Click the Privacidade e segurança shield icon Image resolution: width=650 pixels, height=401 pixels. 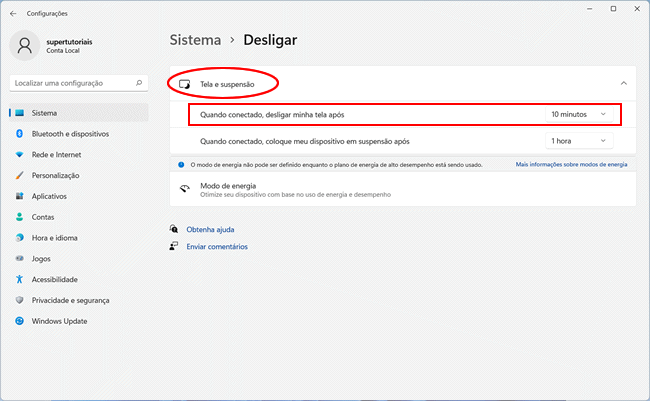19,300
